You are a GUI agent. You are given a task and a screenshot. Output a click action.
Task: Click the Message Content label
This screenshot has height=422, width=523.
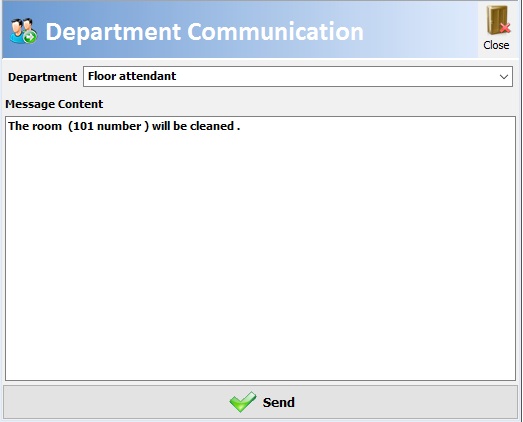coord(54,104)
